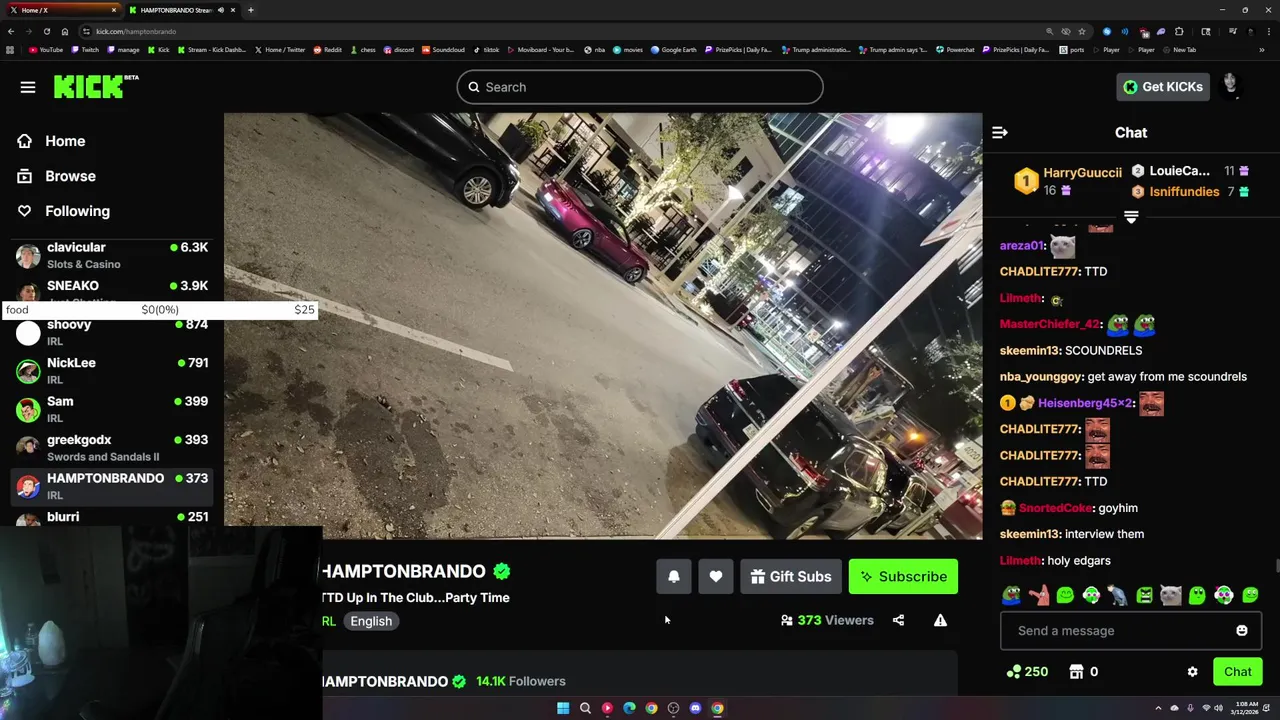Collapse the chat panel with arrow icon
Screen dimensions: 1280x720
pyautogui.click(x=1000, y=132)
